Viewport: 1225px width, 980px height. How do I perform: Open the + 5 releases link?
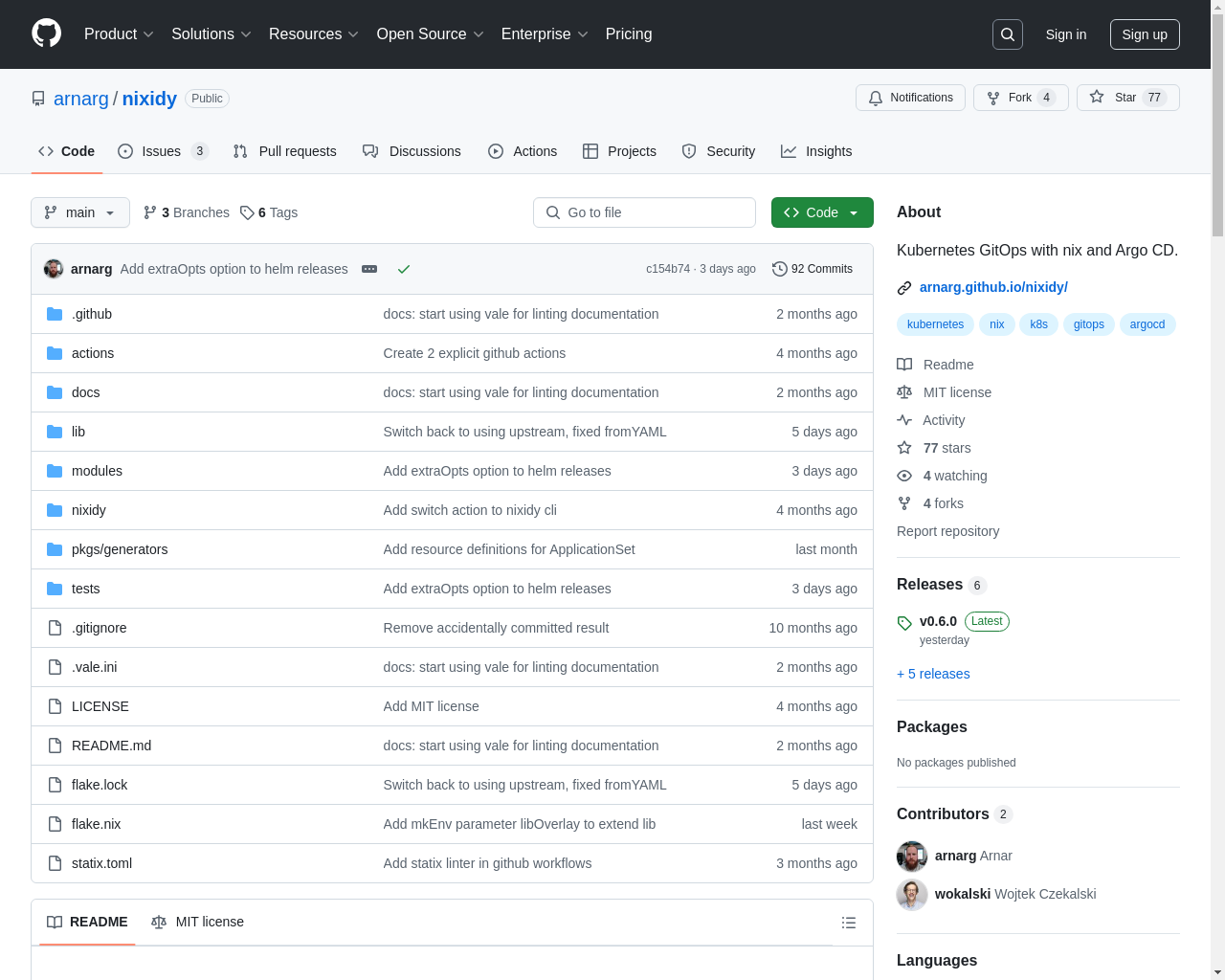[933, 674]
